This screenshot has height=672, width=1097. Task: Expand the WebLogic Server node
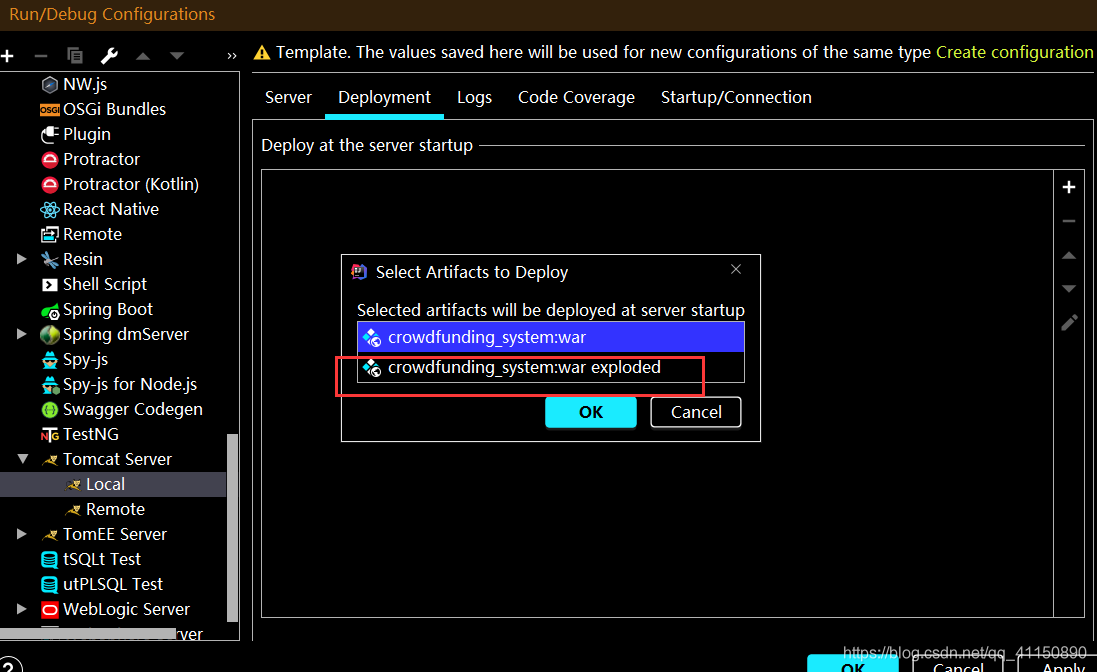22,609
